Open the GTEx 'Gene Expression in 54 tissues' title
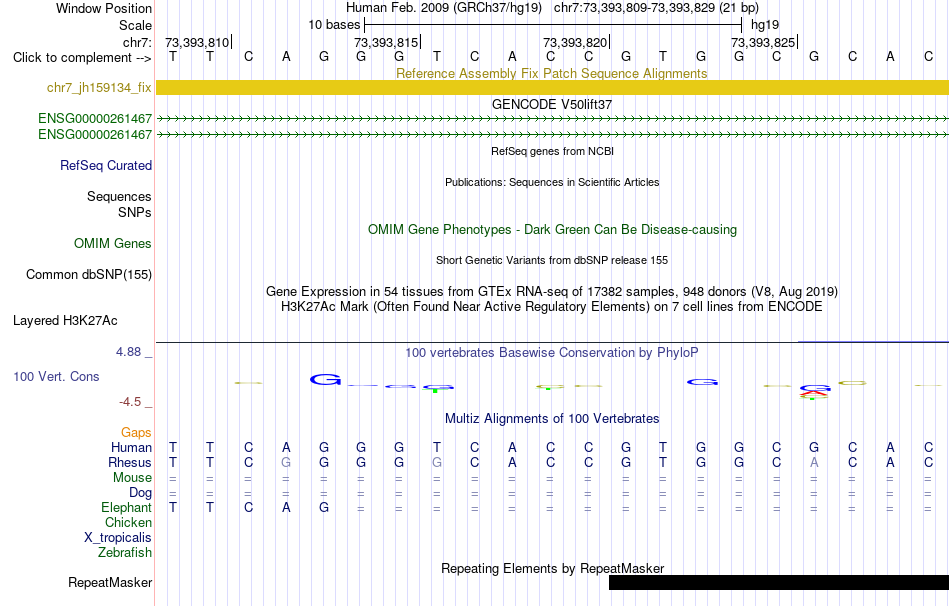 552,291
